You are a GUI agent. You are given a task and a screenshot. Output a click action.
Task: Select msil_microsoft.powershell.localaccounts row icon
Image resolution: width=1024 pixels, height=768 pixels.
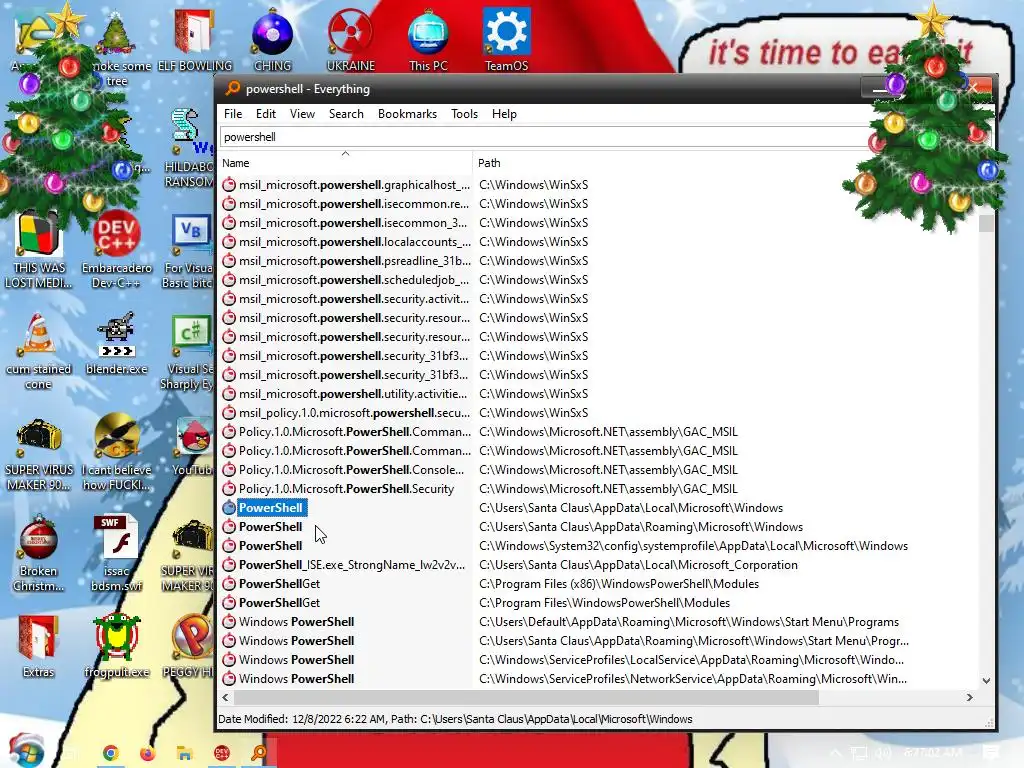click(229, 242)
